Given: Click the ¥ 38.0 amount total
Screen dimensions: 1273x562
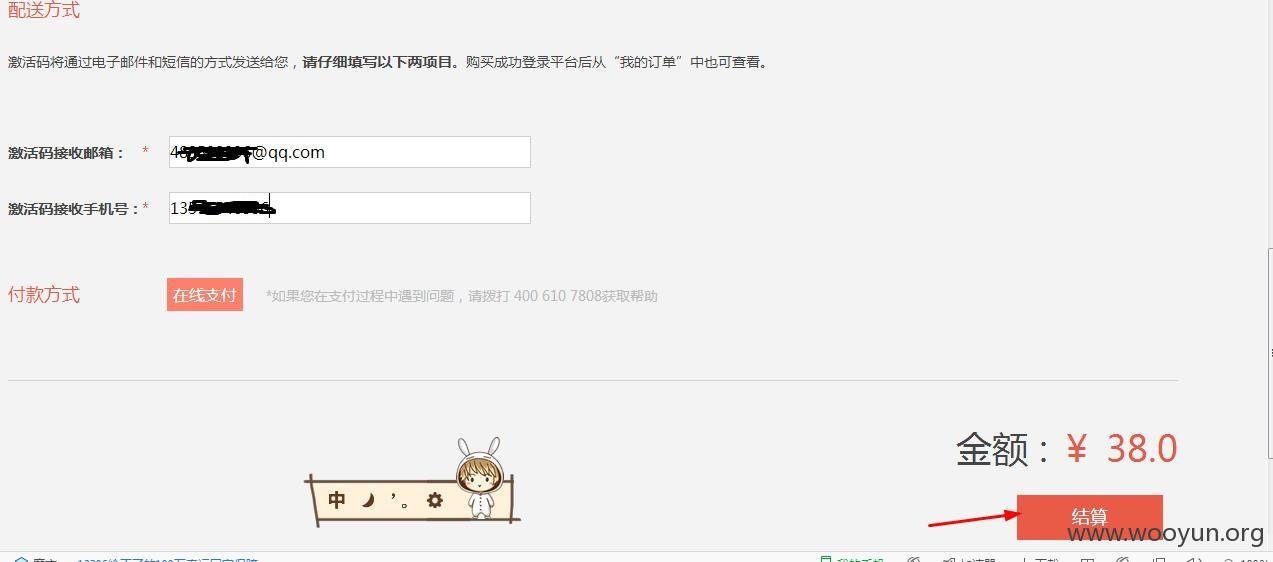Looking at the screenshot, I should click(1121, 449).
